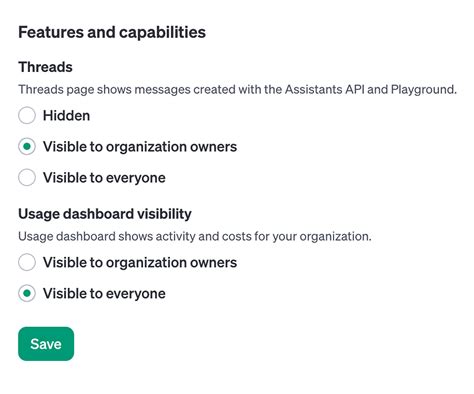The width and height of the screenshot is (474, 394).
Task: Click the Features and capabilities heading
Action: [x=112, y=33]
